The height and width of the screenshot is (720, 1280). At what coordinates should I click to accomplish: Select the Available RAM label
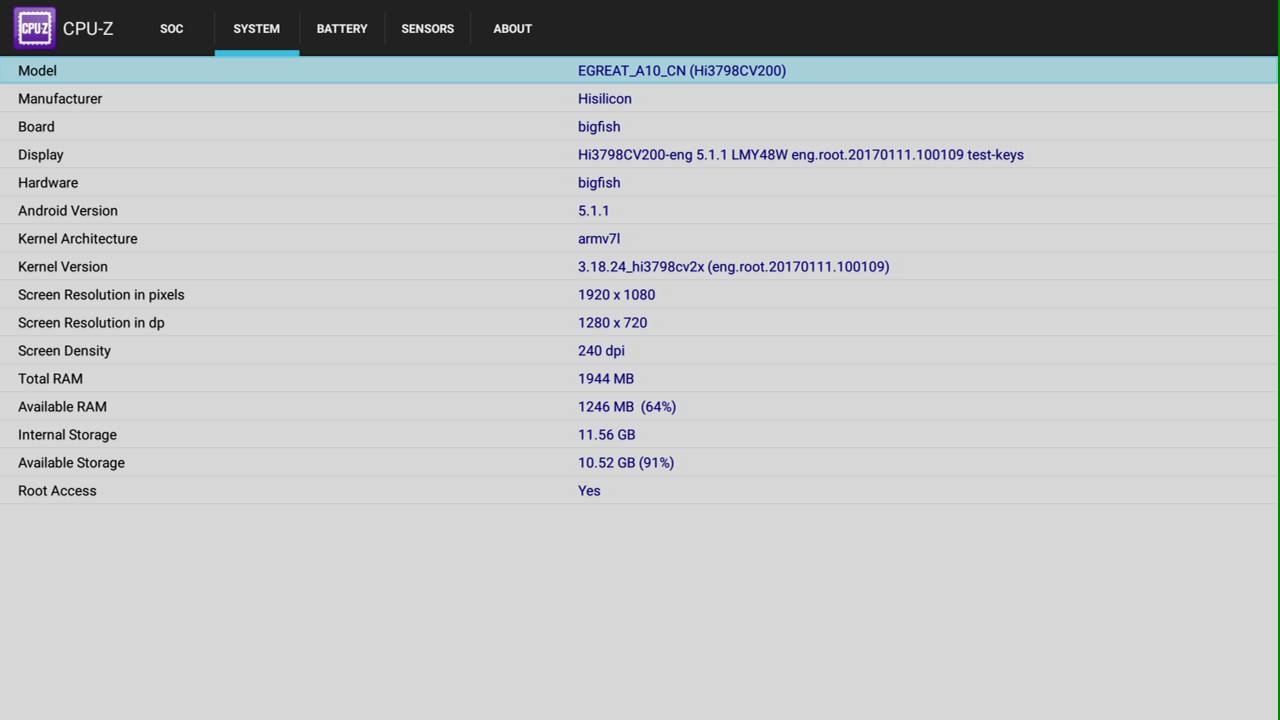[x=62, y=407]
